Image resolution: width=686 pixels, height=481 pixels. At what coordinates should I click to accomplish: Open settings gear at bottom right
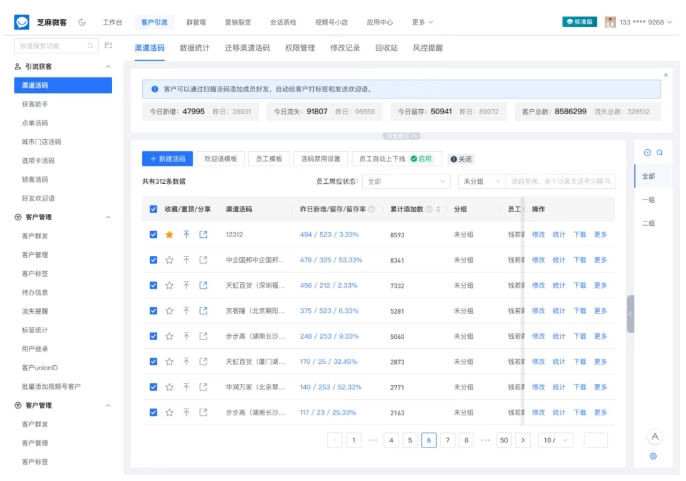[x=653, y=456]
